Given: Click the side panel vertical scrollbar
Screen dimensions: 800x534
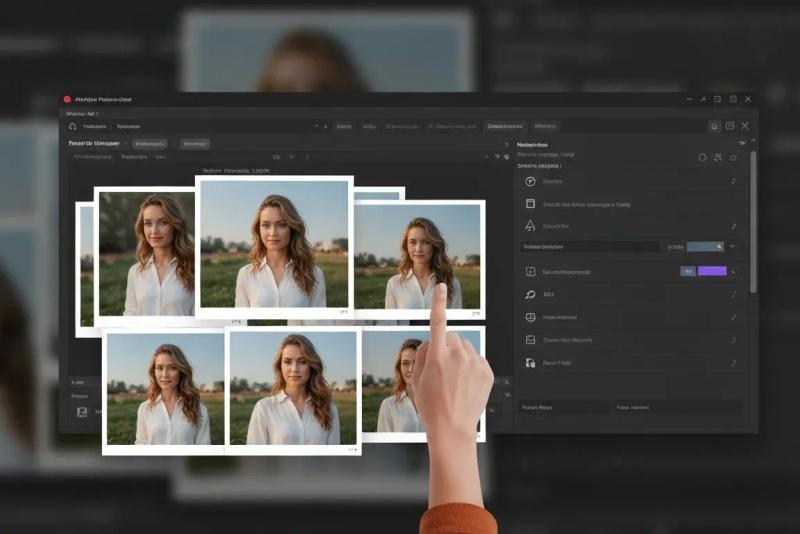Looking at the screenshot, I should click(753, 222).
